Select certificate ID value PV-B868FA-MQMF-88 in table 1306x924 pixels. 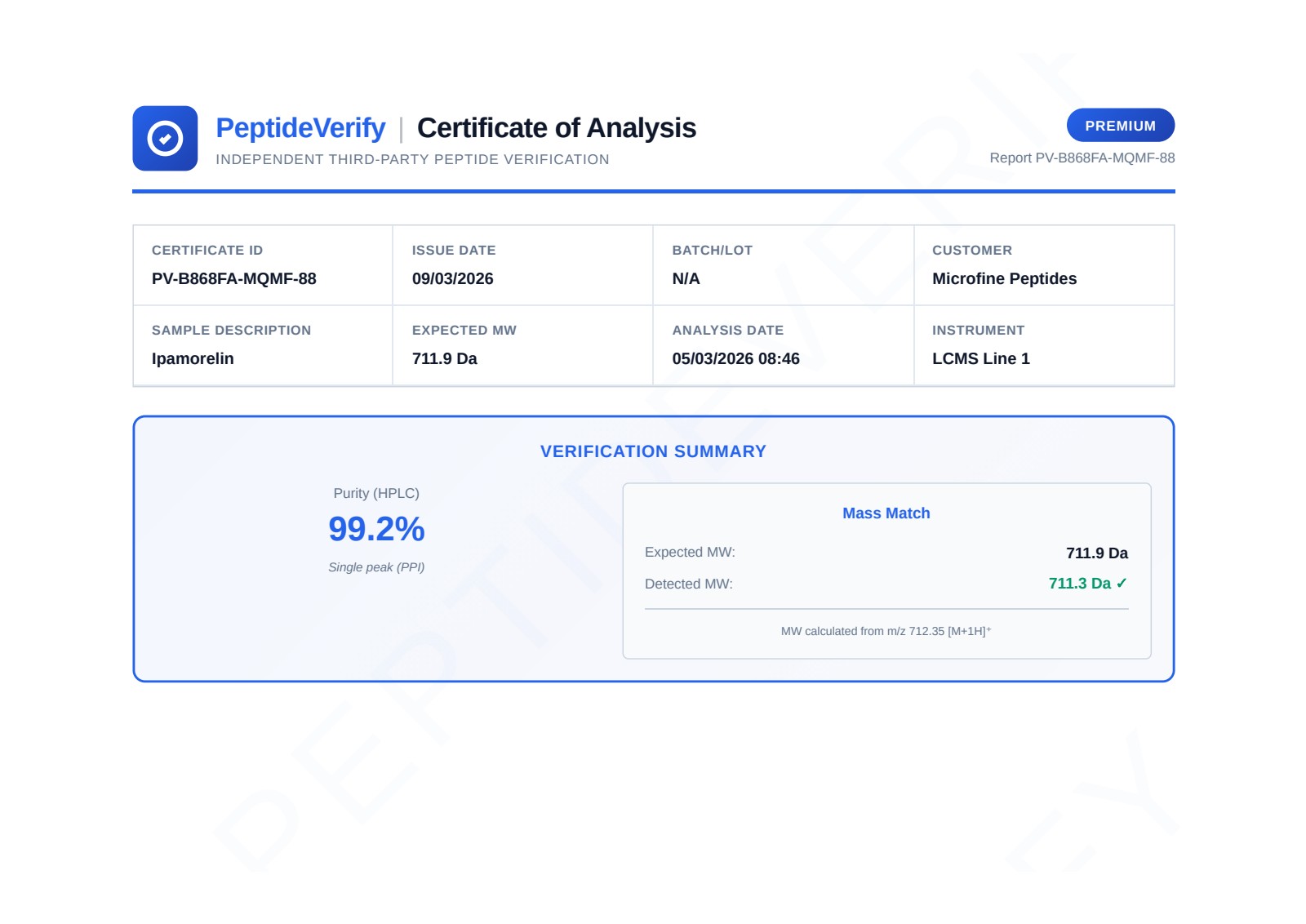click(x=234, y=278)
